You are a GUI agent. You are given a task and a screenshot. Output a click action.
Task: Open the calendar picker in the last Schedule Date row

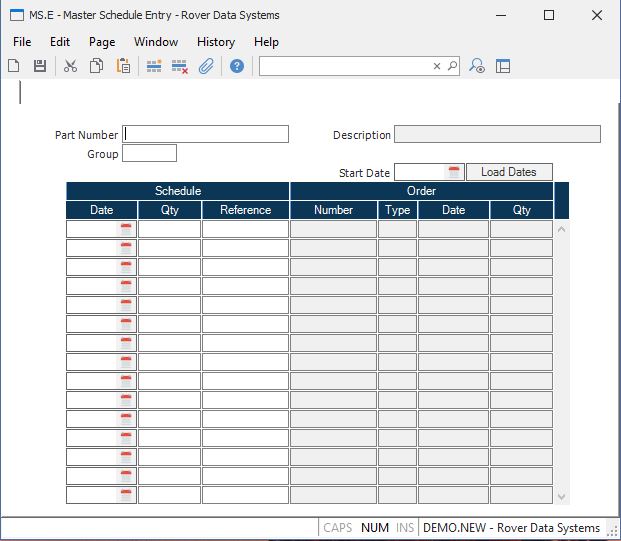point(126,495)
